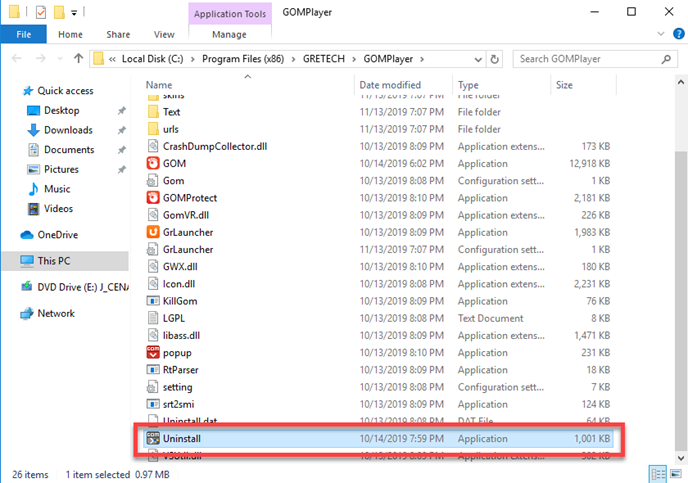Expand the chevron after Program Files (x86)
This screenshot has height=483, width=688.
coord(293,59)
